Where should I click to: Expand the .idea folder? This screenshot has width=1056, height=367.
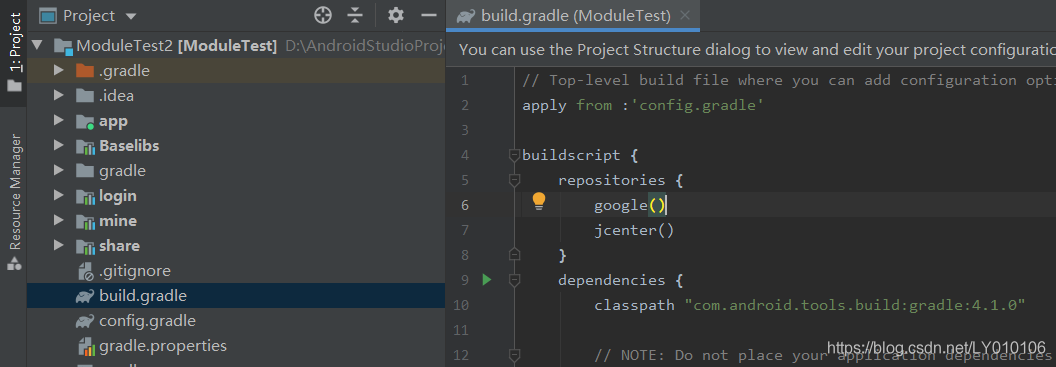[59, 96]
